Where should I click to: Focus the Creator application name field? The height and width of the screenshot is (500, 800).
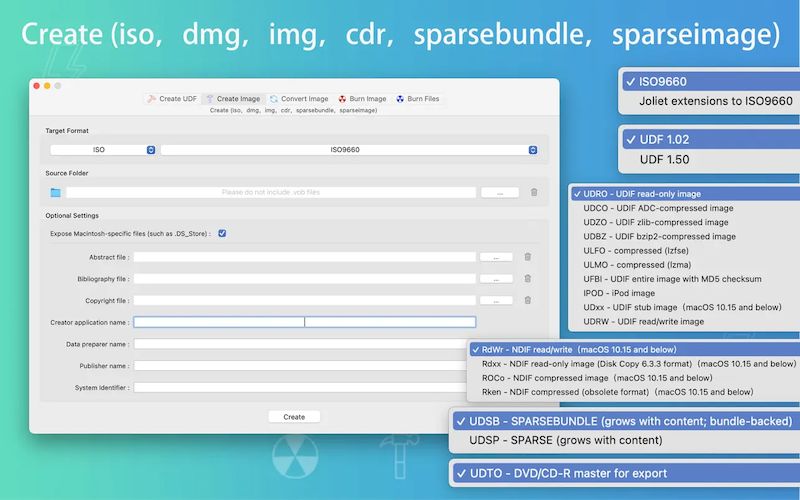[x=305, y=322]
